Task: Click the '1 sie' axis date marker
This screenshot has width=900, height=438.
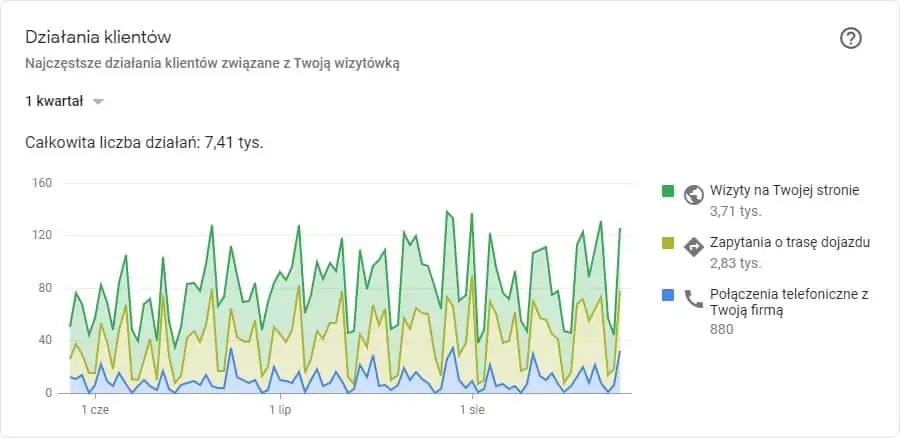Action: [473, 410]
